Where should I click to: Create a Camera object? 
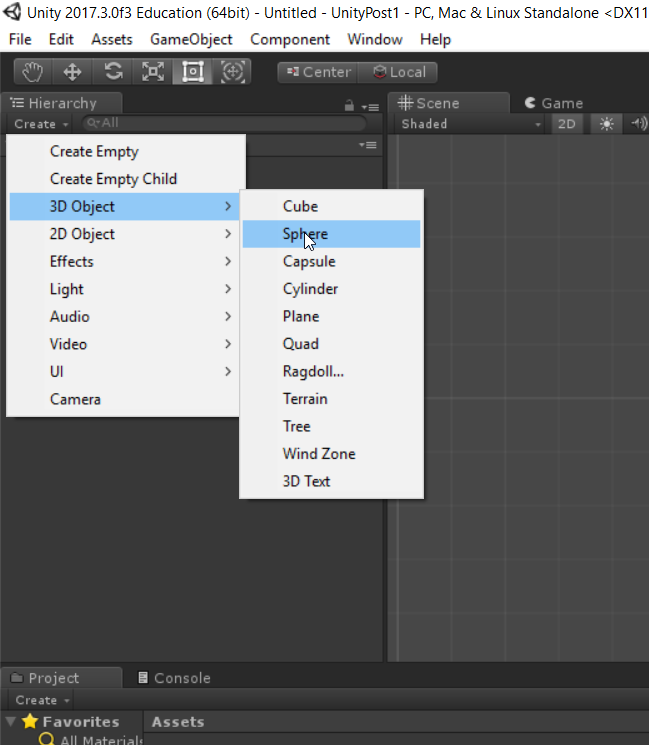[124, 399]
